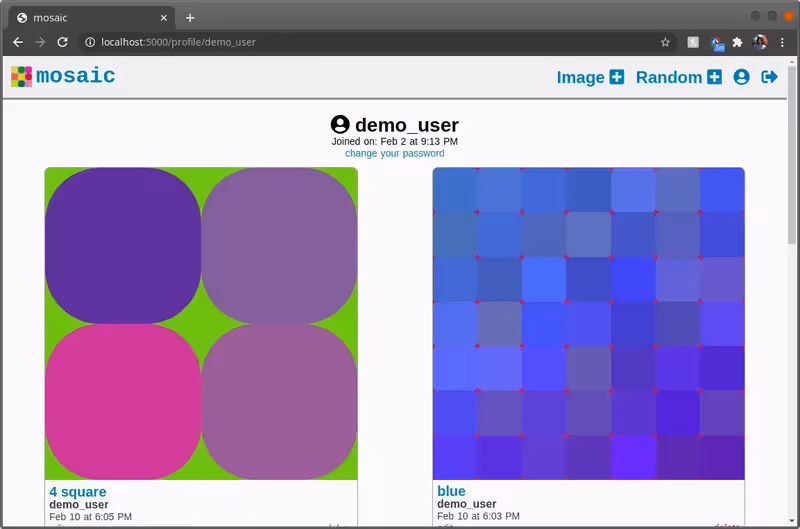Bookmark this page with the star icon
The height and width of the screenshot is (529, 800).
[665, 43]
